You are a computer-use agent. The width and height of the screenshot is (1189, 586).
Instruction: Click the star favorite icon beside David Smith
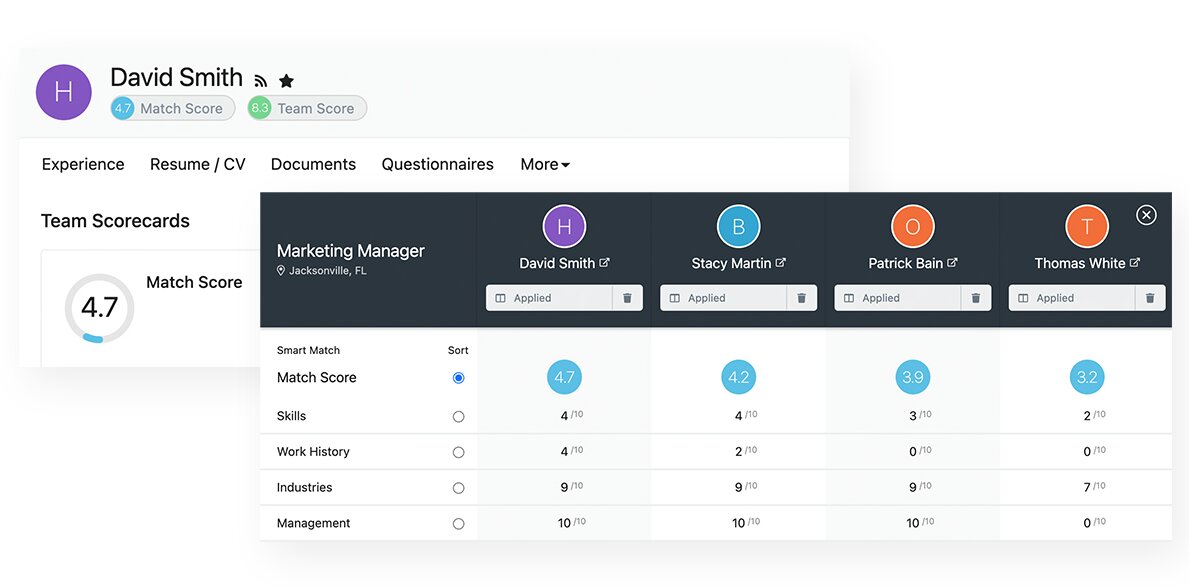click(286, 81)
